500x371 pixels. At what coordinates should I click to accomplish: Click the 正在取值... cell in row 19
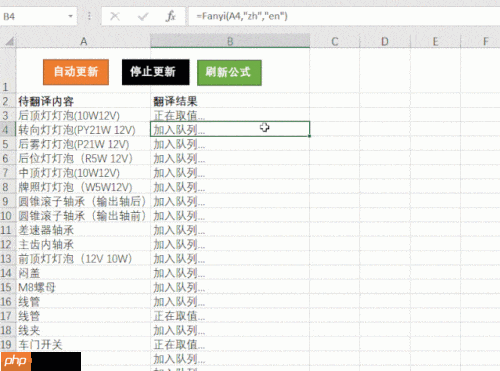pyautogui.click(x=230, y=344)
